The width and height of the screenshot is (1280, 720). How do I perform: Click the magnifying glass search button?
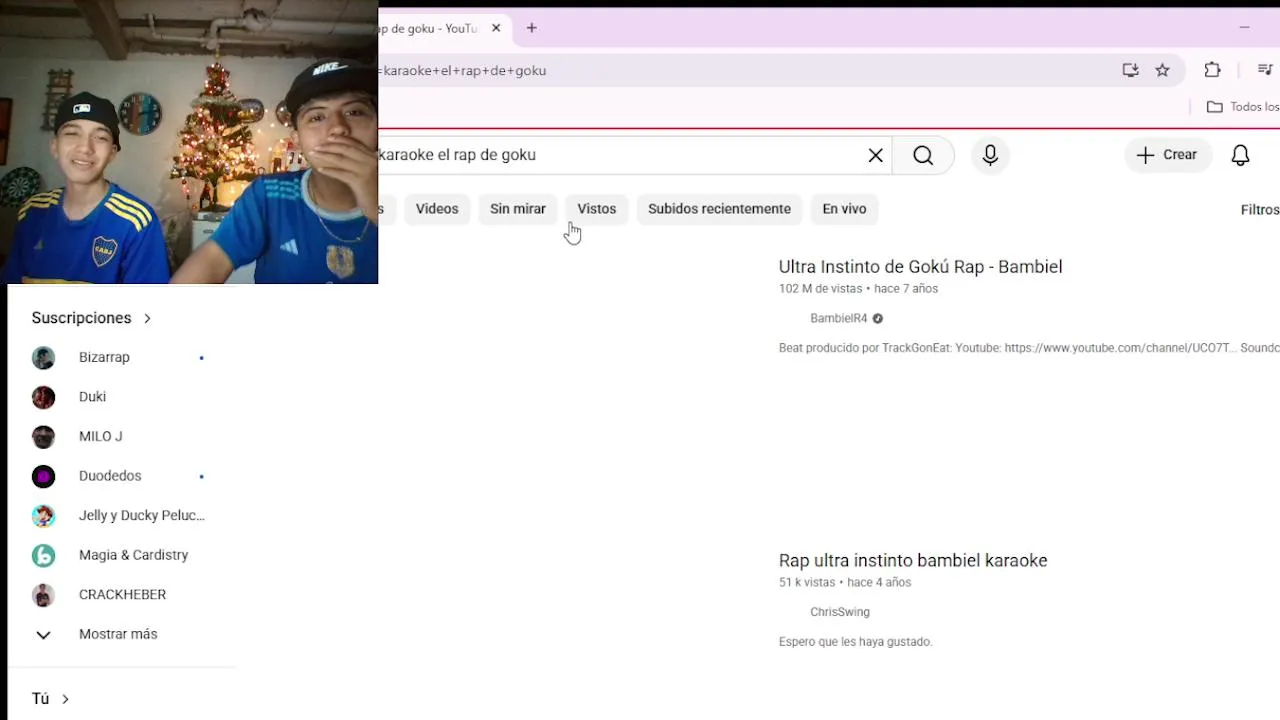[923, 155]
